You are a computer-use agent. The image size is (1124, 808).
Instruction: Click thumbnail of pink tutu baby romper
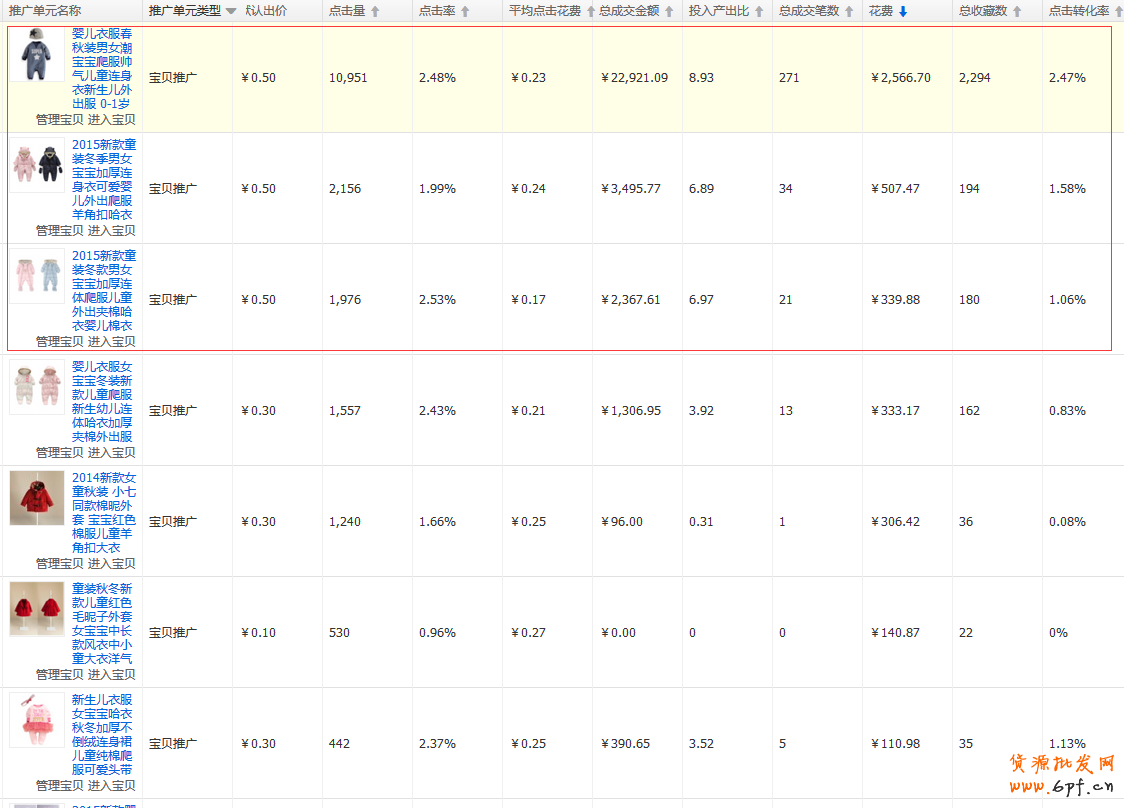[x=37, y=720]
